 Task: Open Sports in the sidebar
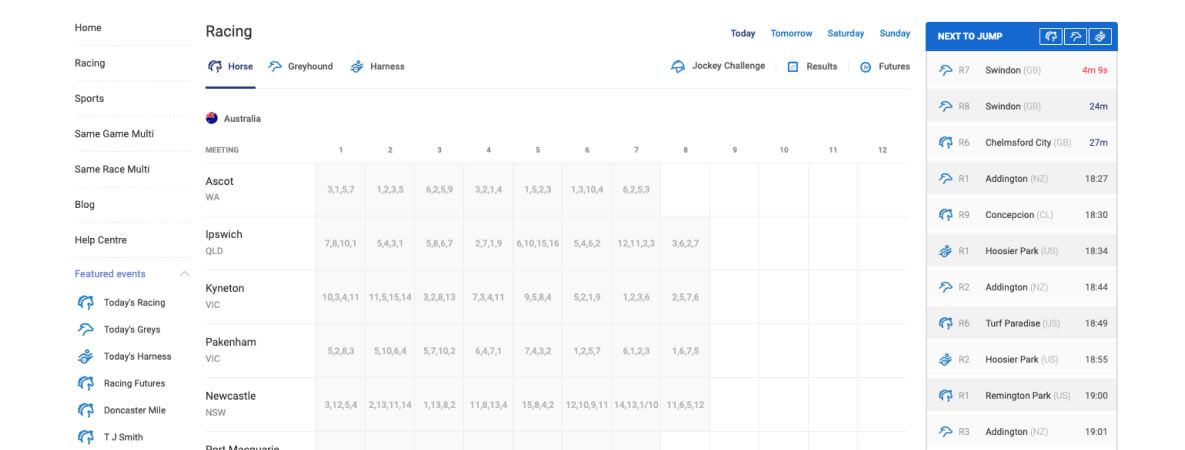pyautogui.click(x=89, y=98)
